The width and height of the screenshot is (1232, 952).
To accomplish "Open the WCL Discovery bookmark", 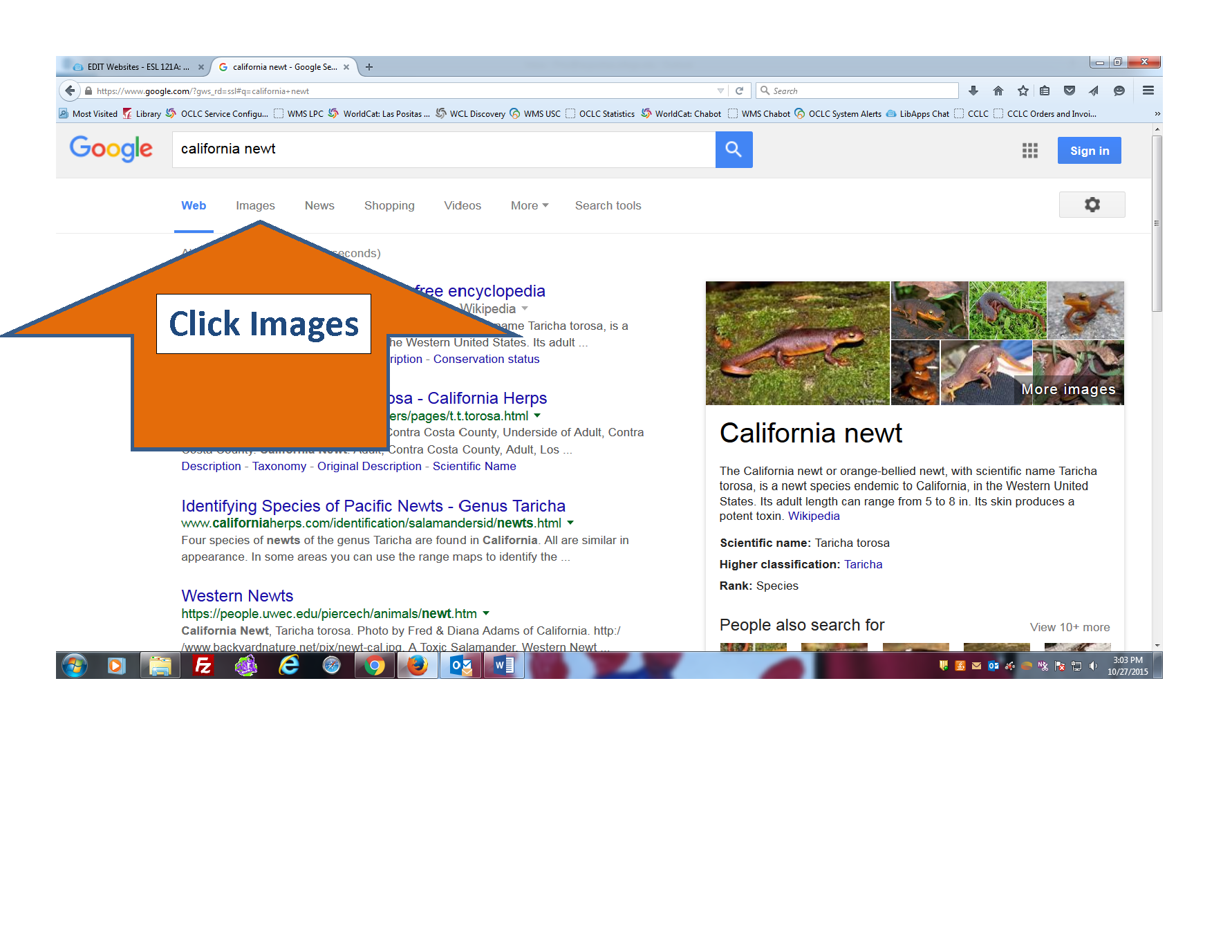I will [471, 113].
